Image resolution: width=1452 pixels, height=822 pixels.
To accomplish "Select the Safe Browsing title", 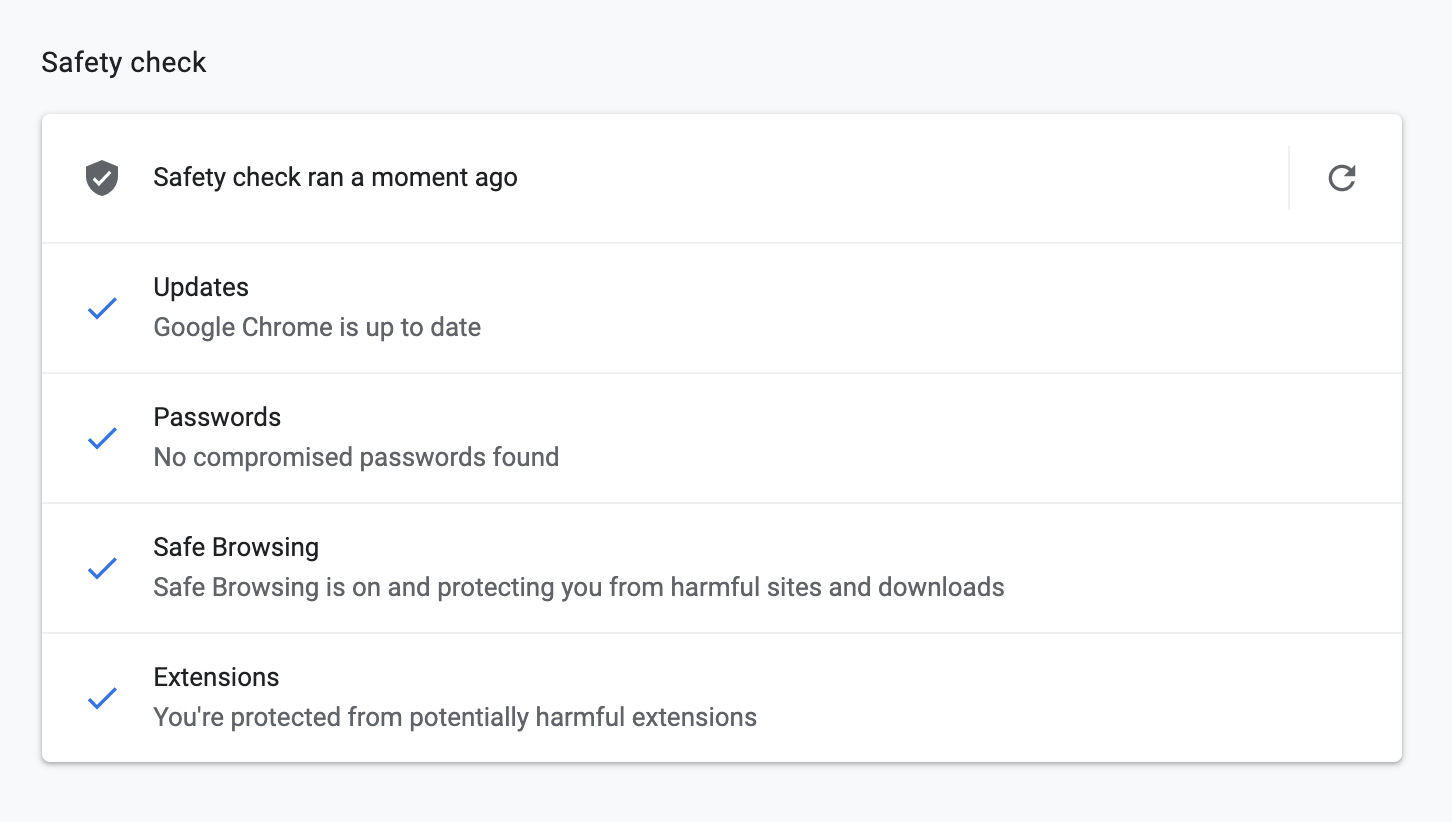I will [x=236, y=548].
